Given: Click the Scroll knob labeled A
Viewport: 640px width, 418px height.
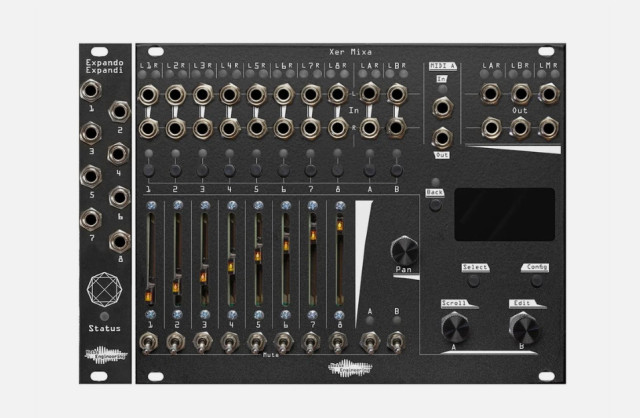Looking at the screenshot, I should coord(455,328).
